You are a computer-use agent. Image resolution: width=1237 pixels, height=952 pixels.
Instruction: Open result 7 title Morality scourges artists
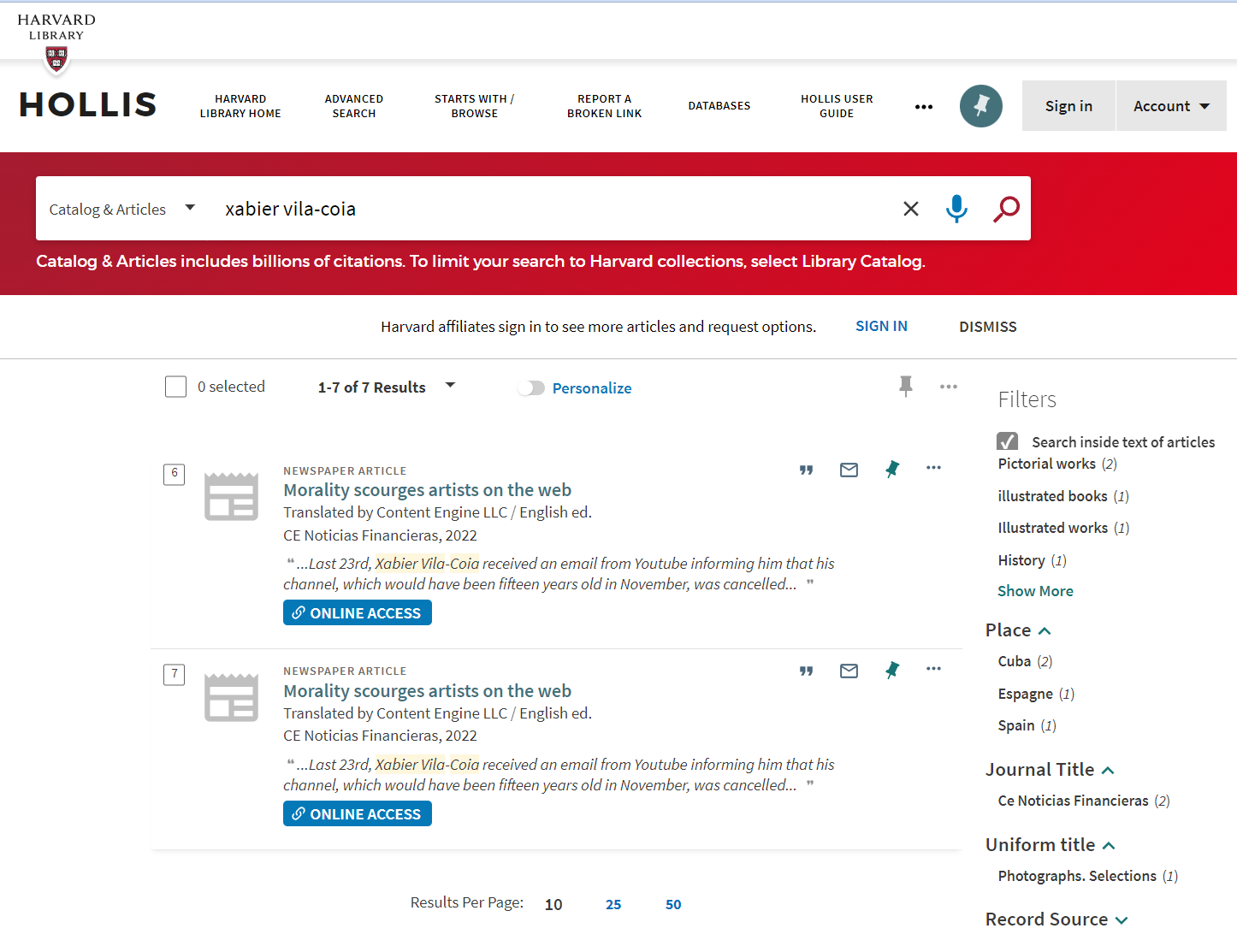coord(427,691)
